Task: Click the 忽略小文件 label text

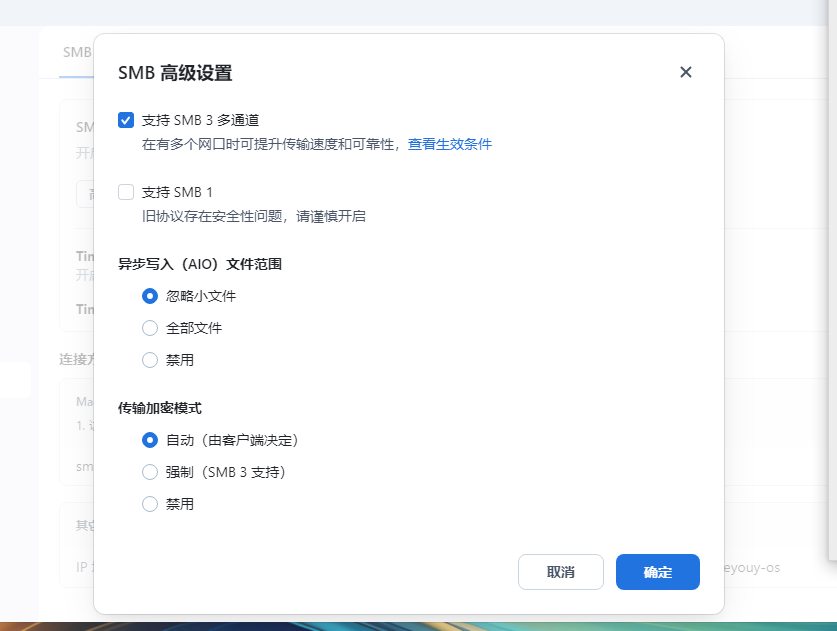Action: tap(201, 296)
